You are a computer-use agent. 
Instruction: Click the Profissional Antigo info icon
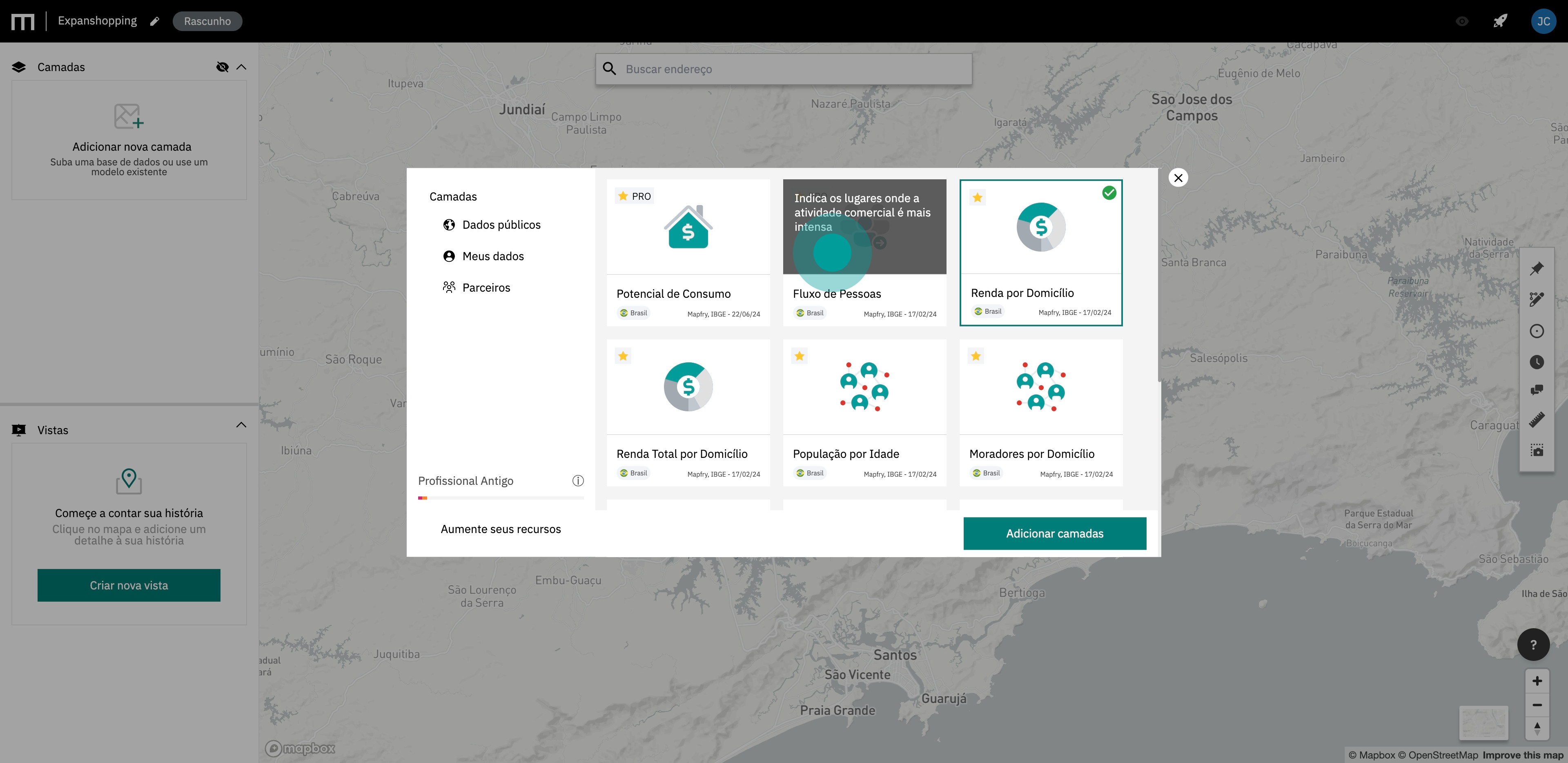click(x=578, y=480)
